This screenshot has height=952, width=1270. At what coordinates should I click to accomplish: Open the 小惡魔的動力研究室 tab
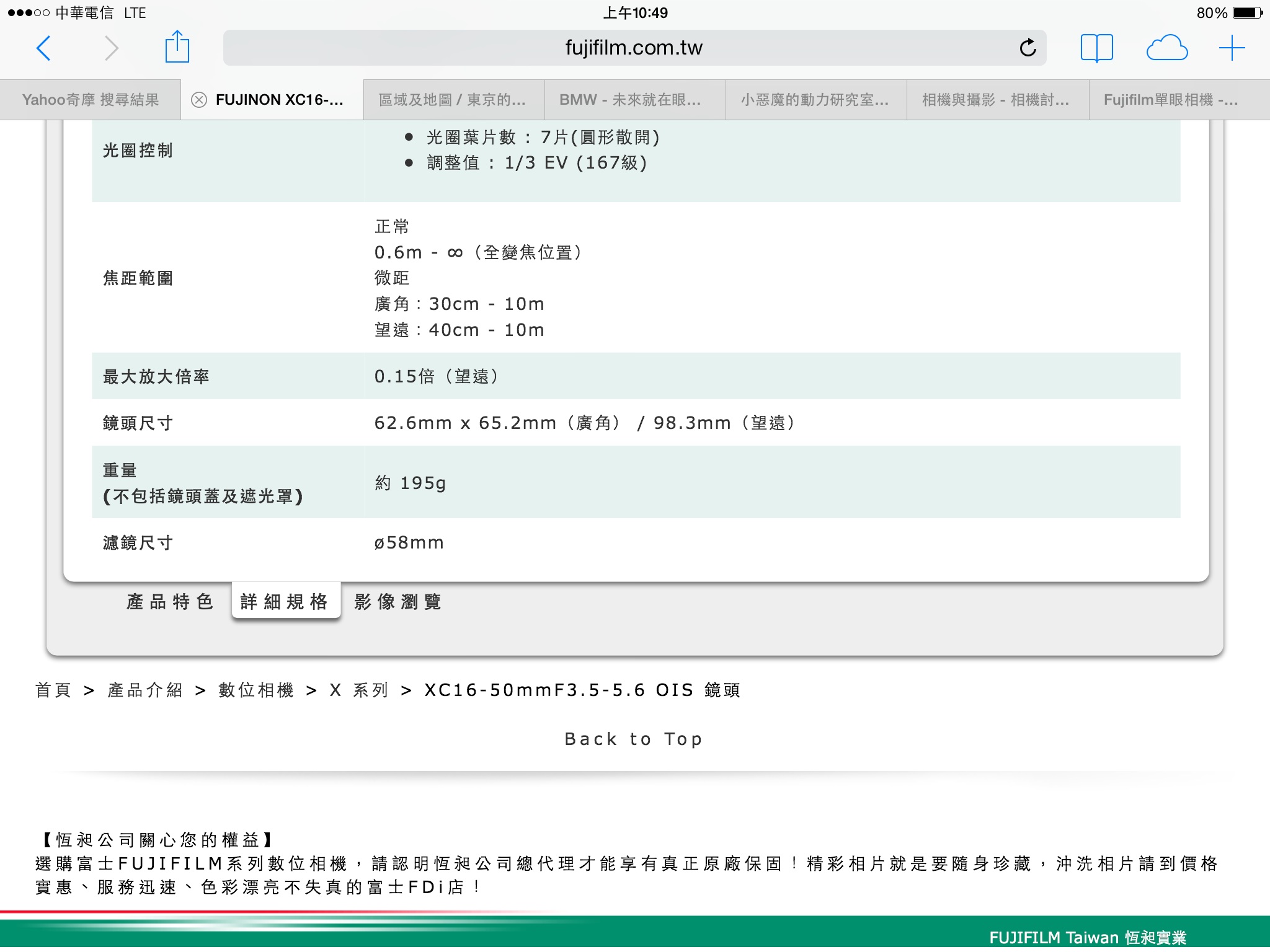[815, 100]
